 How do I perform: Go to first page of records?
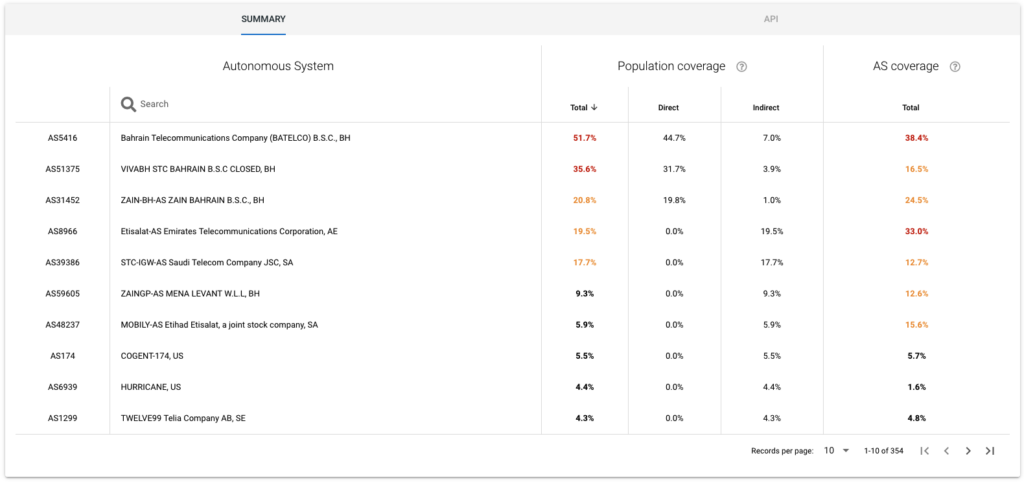[x=925, y=451]
